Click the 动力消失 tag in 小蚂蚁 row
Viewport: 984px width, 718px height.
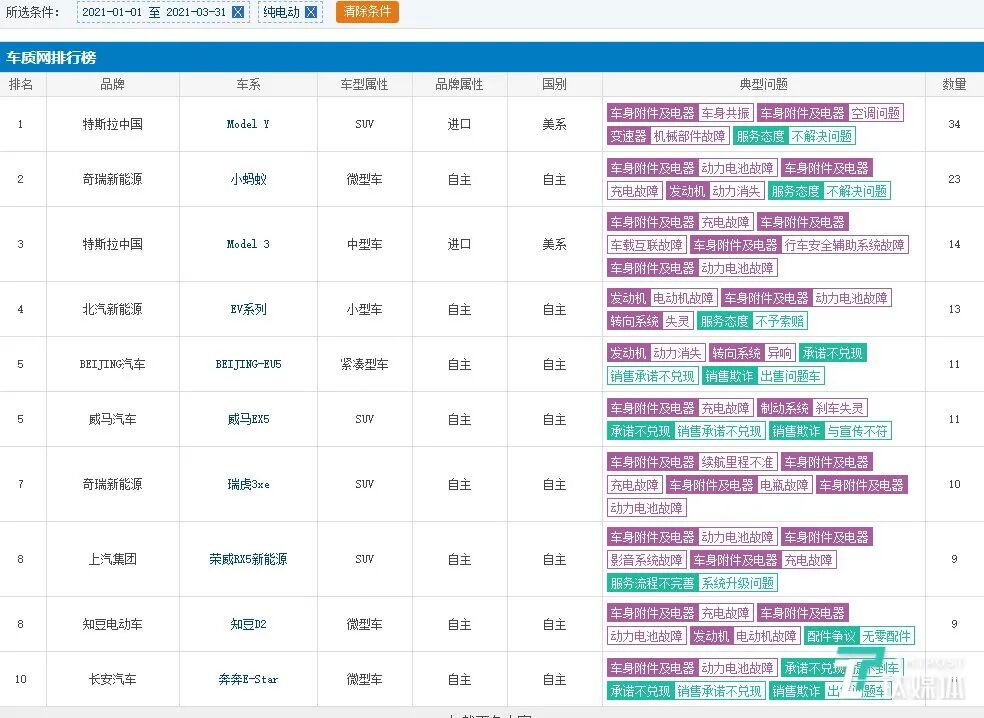coord(735,191)
